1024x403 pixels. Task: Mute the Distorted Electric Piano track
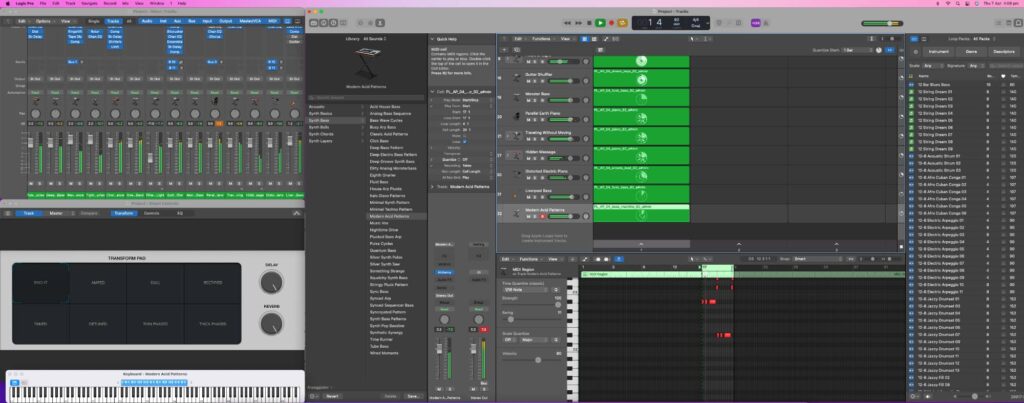click(x=528, y=178)
